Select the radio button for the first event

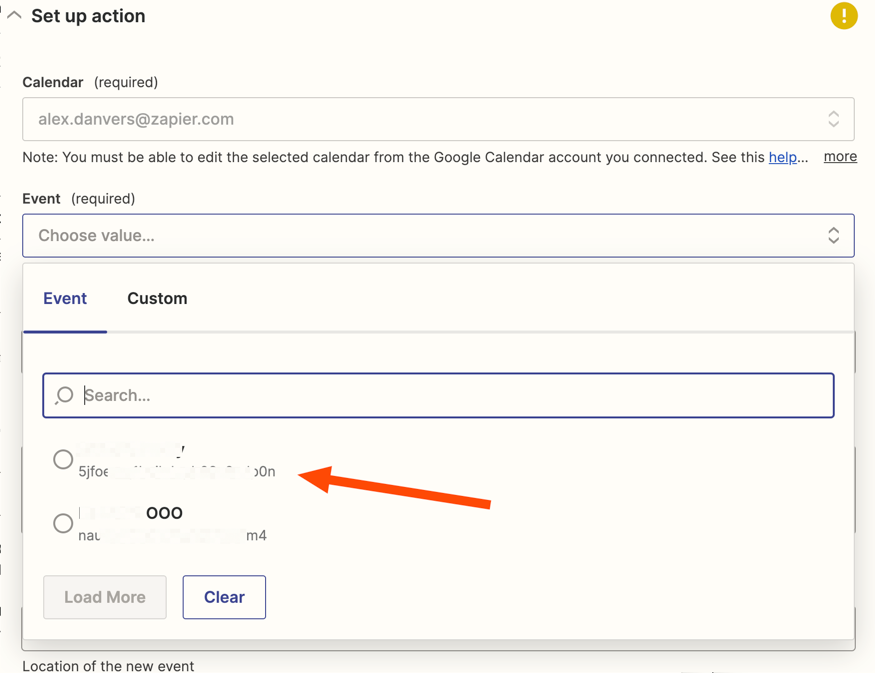pyautogui.click(x=63, y=460)
